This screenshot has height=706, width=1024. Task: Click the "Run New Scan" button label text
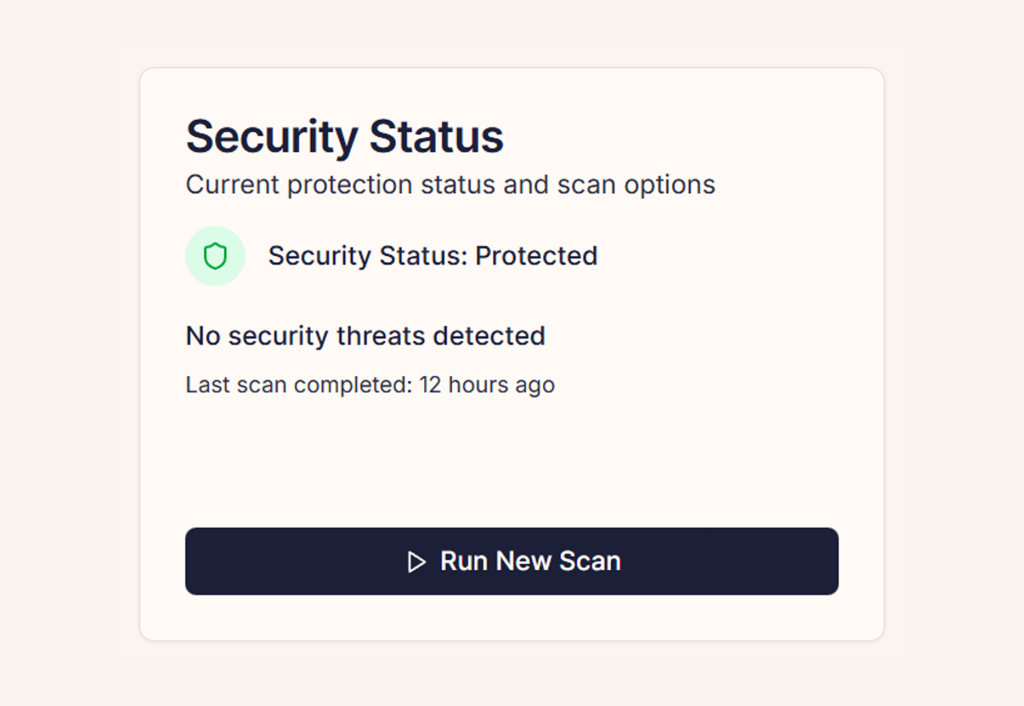pos(530,561)
